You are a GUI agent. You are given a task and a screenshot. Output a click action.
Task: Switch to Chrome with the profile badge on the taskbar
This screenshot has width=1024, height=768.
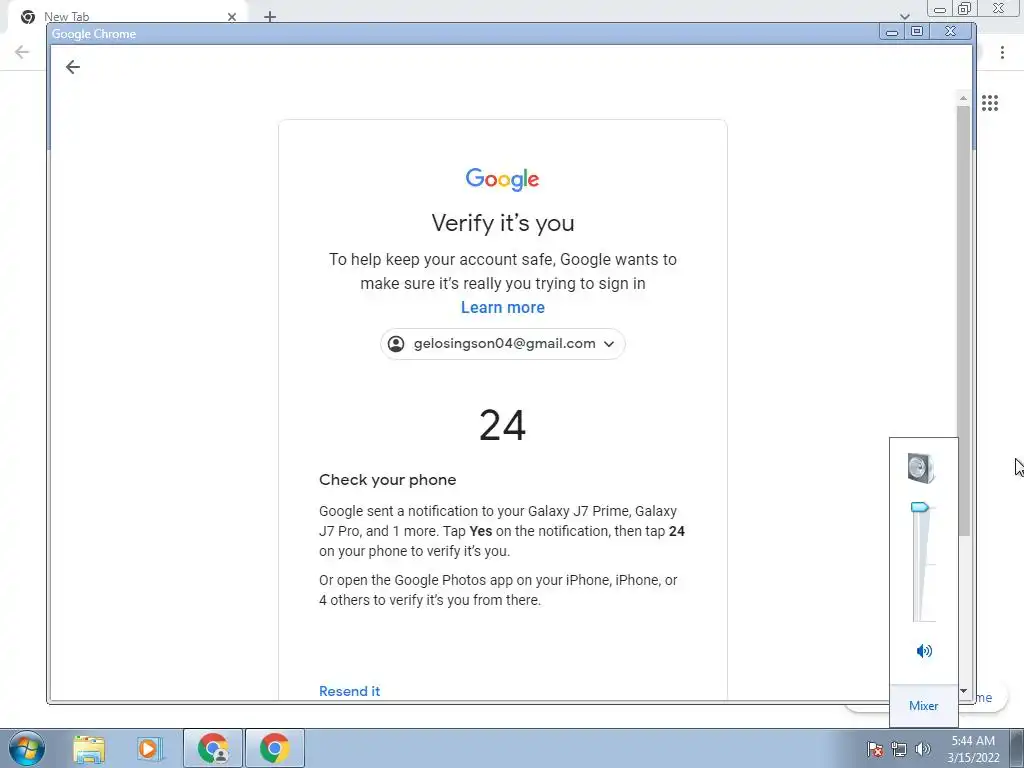[x=213, y=748]
